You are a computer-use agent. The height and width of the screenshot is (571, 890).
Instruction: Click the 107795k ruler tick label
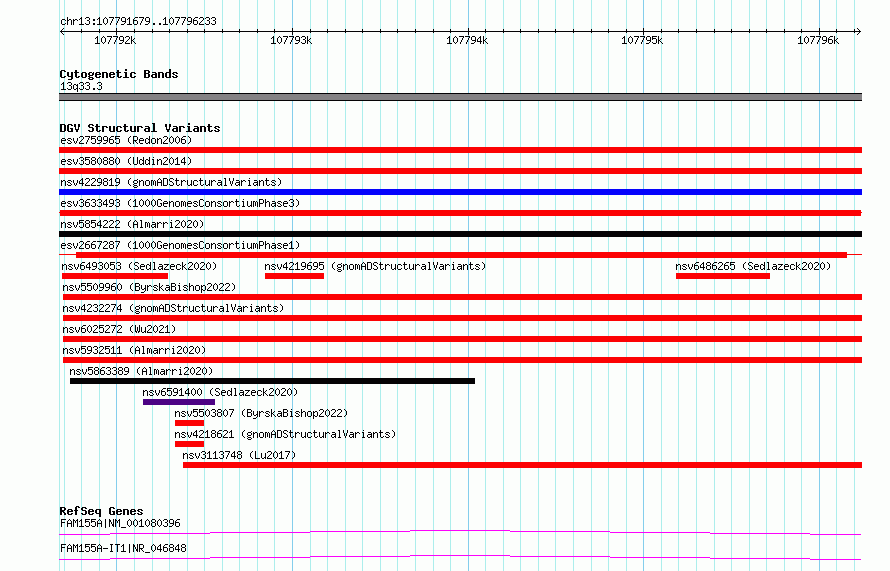tap(642, 40)
